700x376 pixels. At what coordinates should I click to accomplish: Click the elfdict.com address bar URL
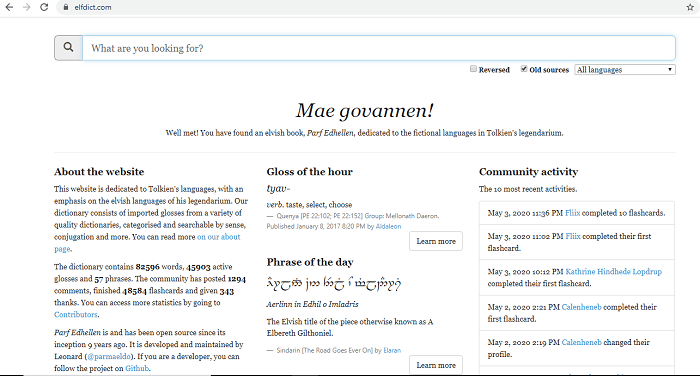(x=93, y=7)
